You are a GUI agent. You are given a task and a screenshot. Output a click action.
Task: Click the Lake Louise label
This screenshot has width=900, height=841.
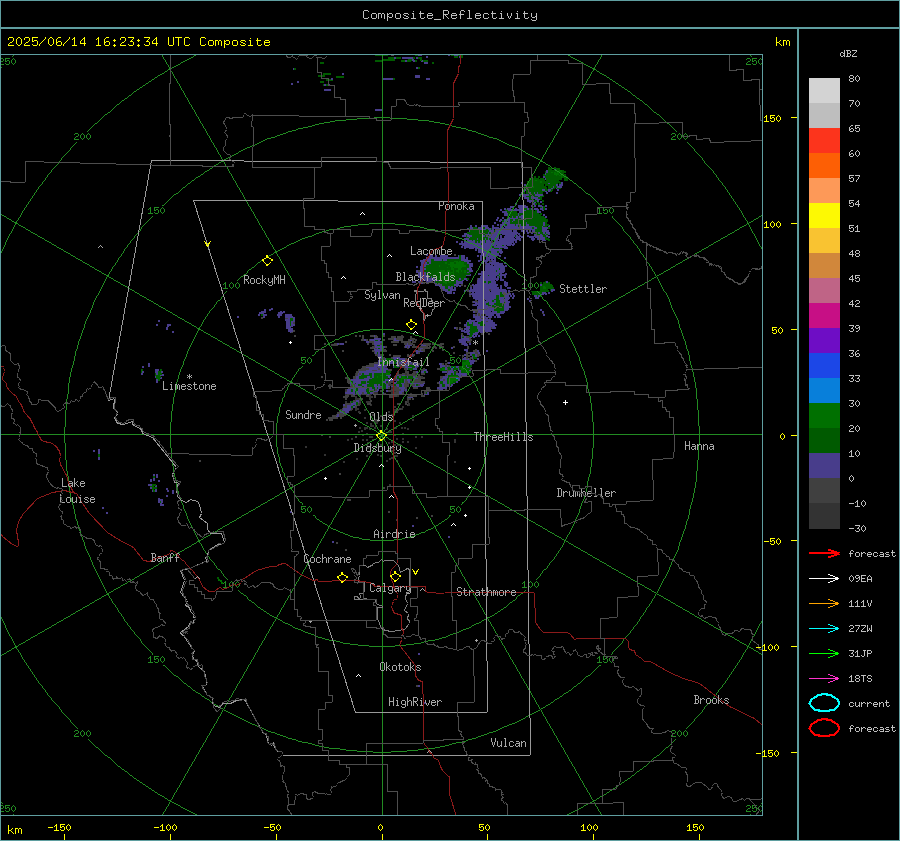77,491
